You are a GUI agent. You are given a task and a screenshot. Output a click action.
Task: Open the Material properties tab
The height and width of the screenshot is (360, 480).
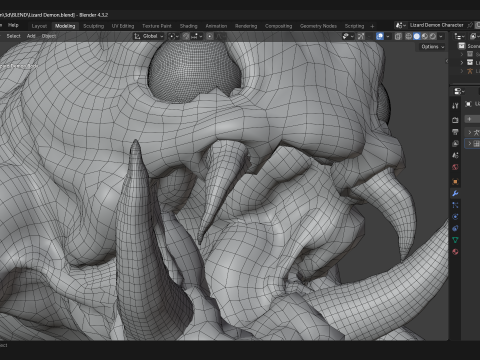tap(455, 252)
